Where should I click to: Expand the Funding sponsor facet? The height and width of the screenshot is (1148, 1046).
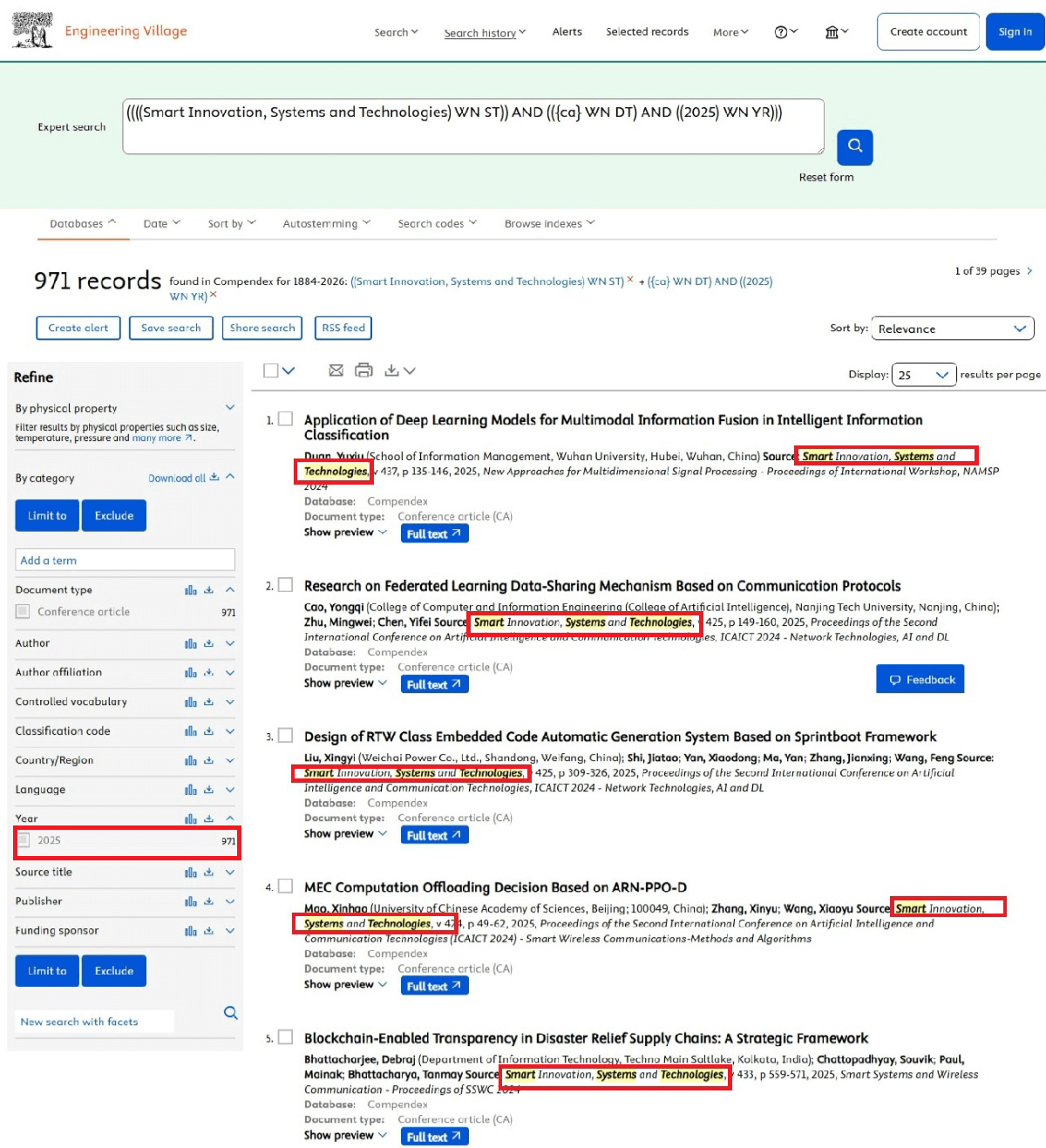point(230,931)
